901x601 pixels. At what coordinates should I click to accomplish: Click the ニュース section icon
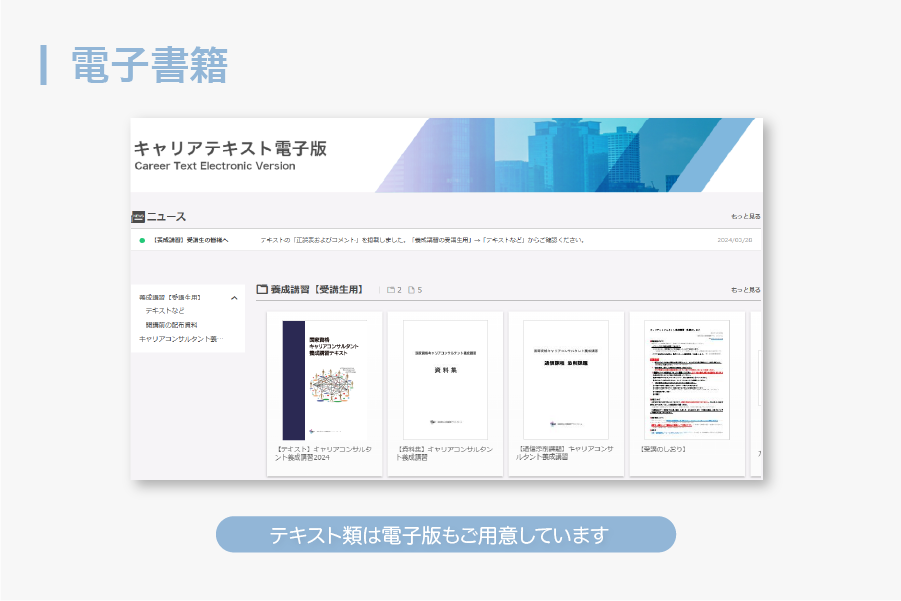point(139,214)
